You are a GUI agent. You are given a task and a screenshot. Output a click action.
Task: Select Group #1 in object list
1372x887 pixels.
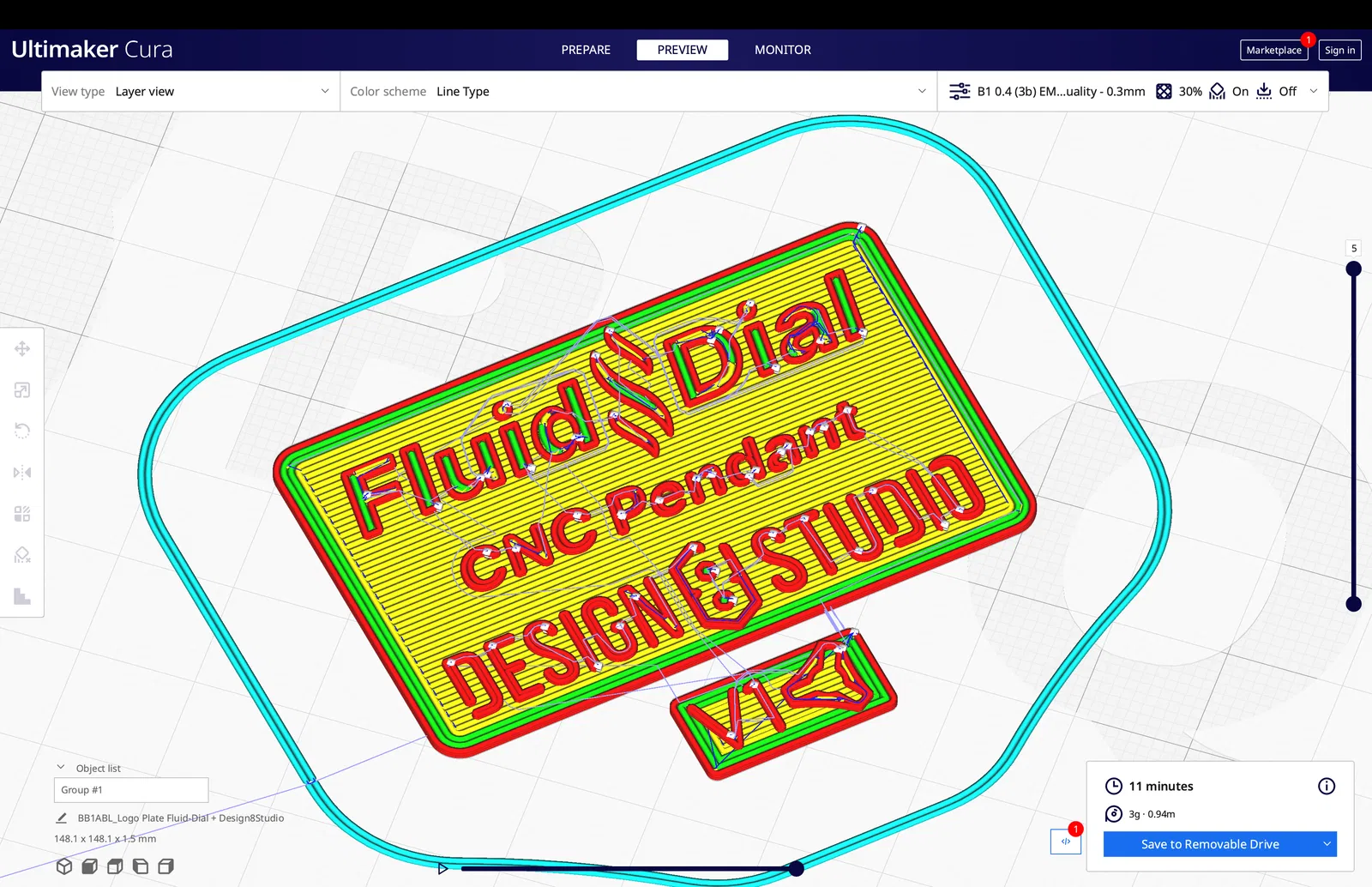131,790
